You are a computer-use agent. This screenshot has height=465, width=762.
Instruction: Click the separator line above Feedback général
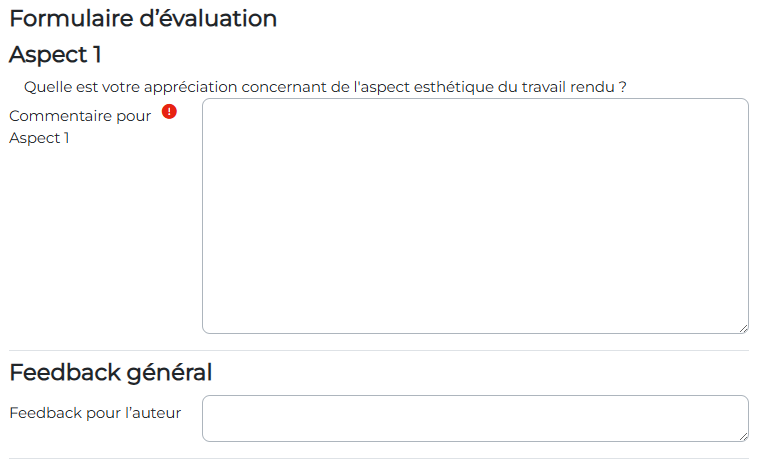pyautogui.click(x=378, y=350)
